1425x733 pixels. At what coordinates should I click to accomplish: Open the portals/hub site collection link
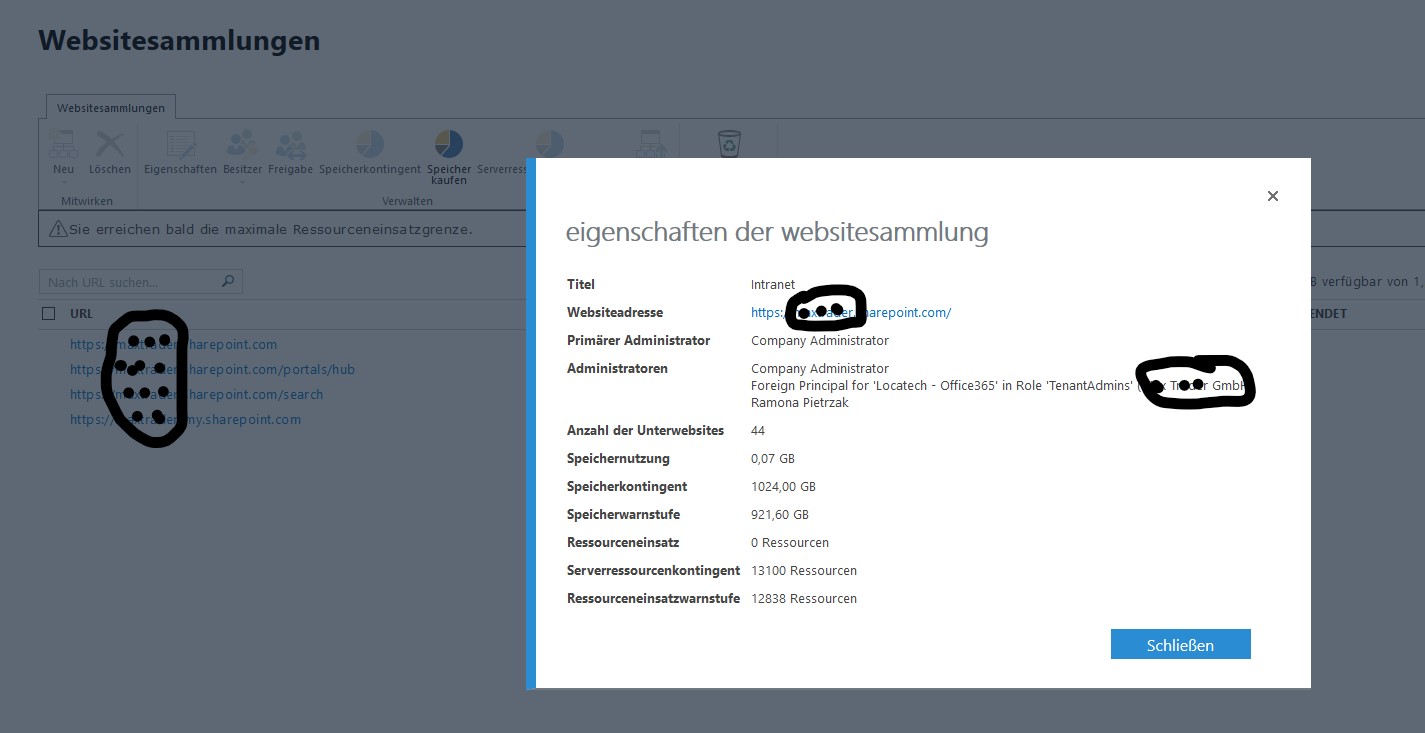212,369
